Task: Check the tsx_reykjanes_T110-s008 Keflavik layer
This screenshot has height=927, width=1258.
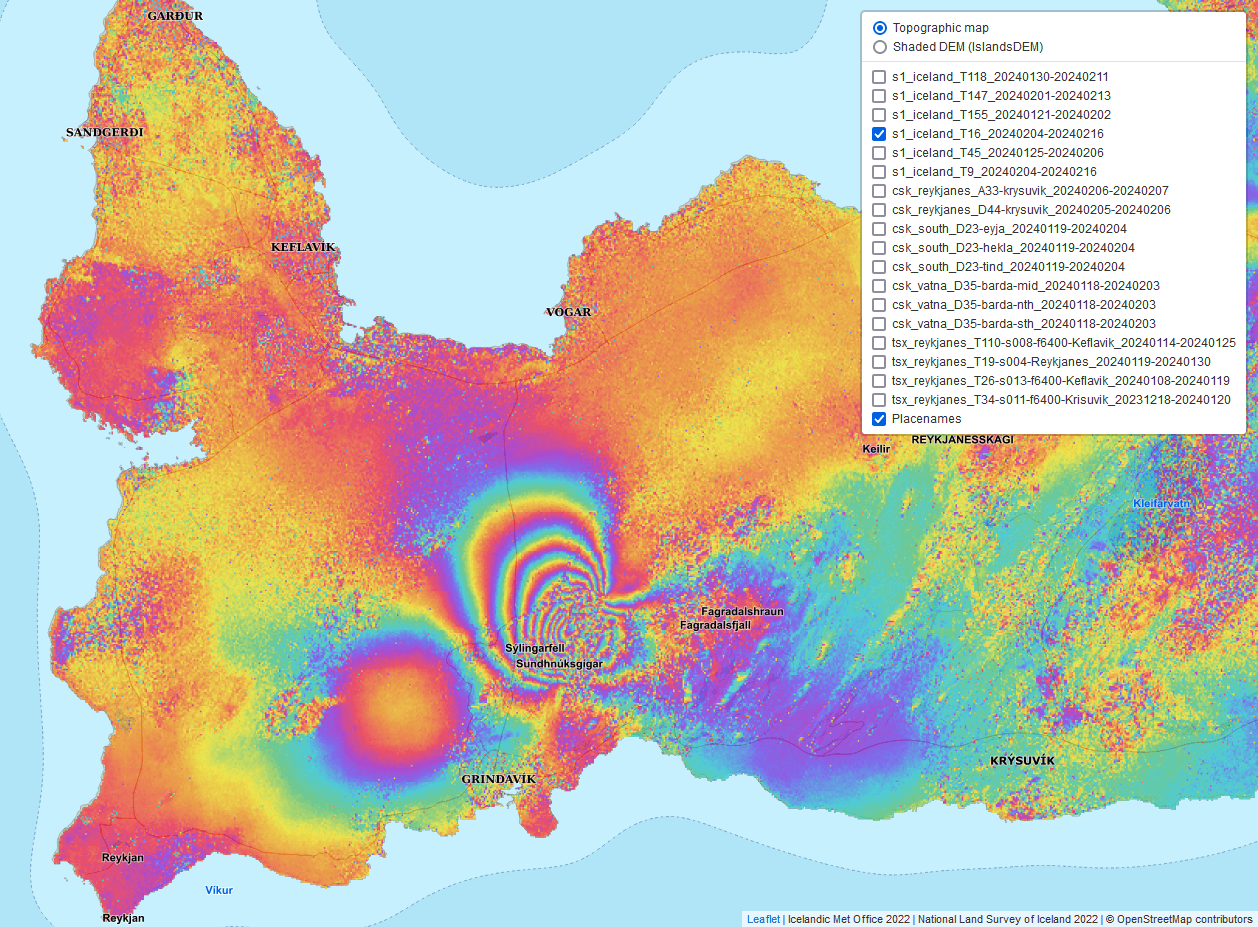Action: 879,343
